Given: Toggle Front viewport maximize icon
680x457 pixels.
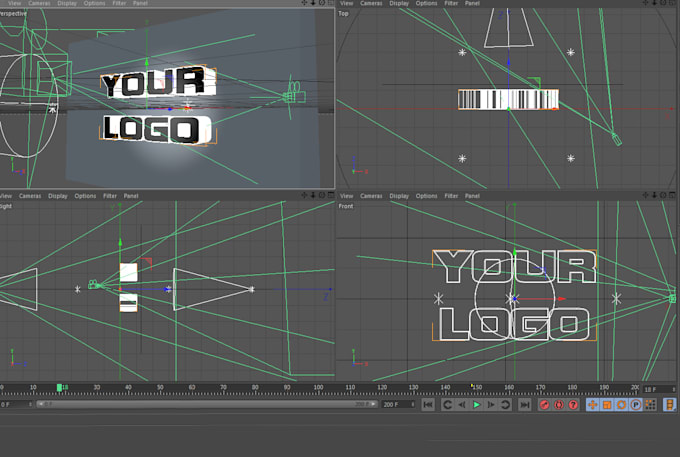Looking at the screenshot, I should tap(672, 196).
